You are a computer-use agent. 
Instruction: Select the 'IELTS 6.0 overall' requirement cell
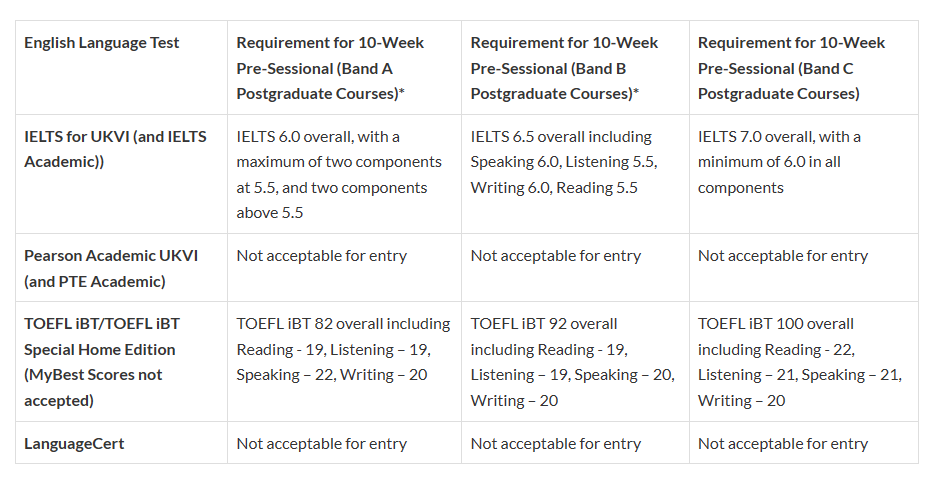tap(339, 174)
